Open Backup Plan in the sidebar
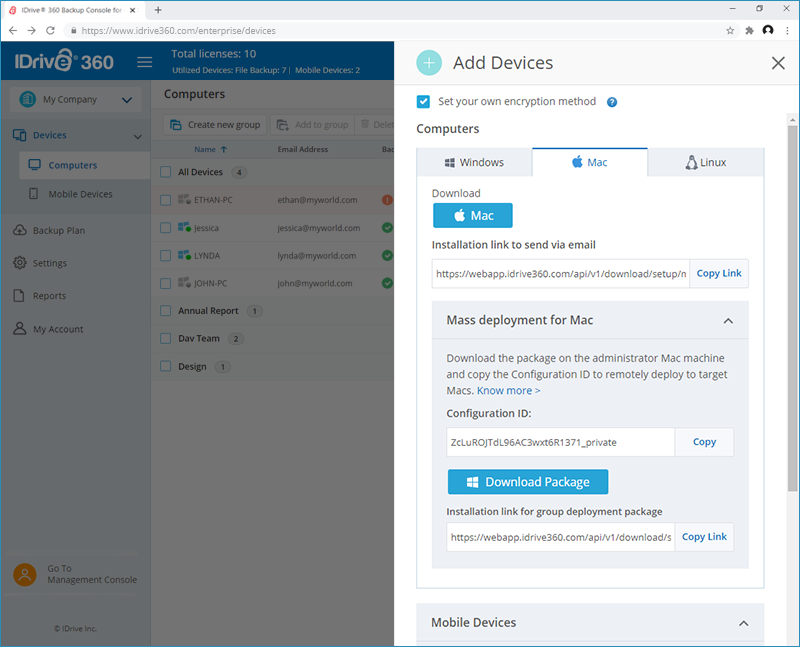The width and height of the screenshot is (800, 647). [x=59, y=231]
